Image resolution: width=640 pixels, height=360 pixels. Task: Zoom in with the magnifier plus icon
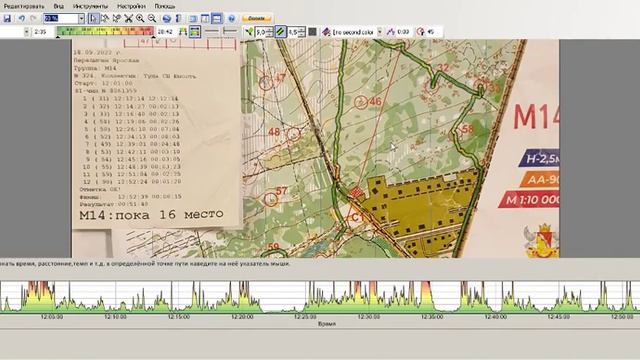(x=140, y=18)
